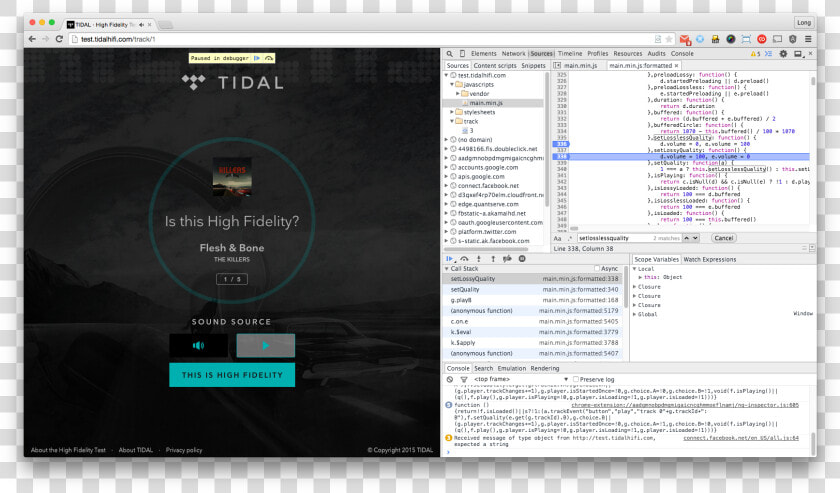Expand the stylesheets folder
This screenshot has width=840, height=493.
coord(452,113)
